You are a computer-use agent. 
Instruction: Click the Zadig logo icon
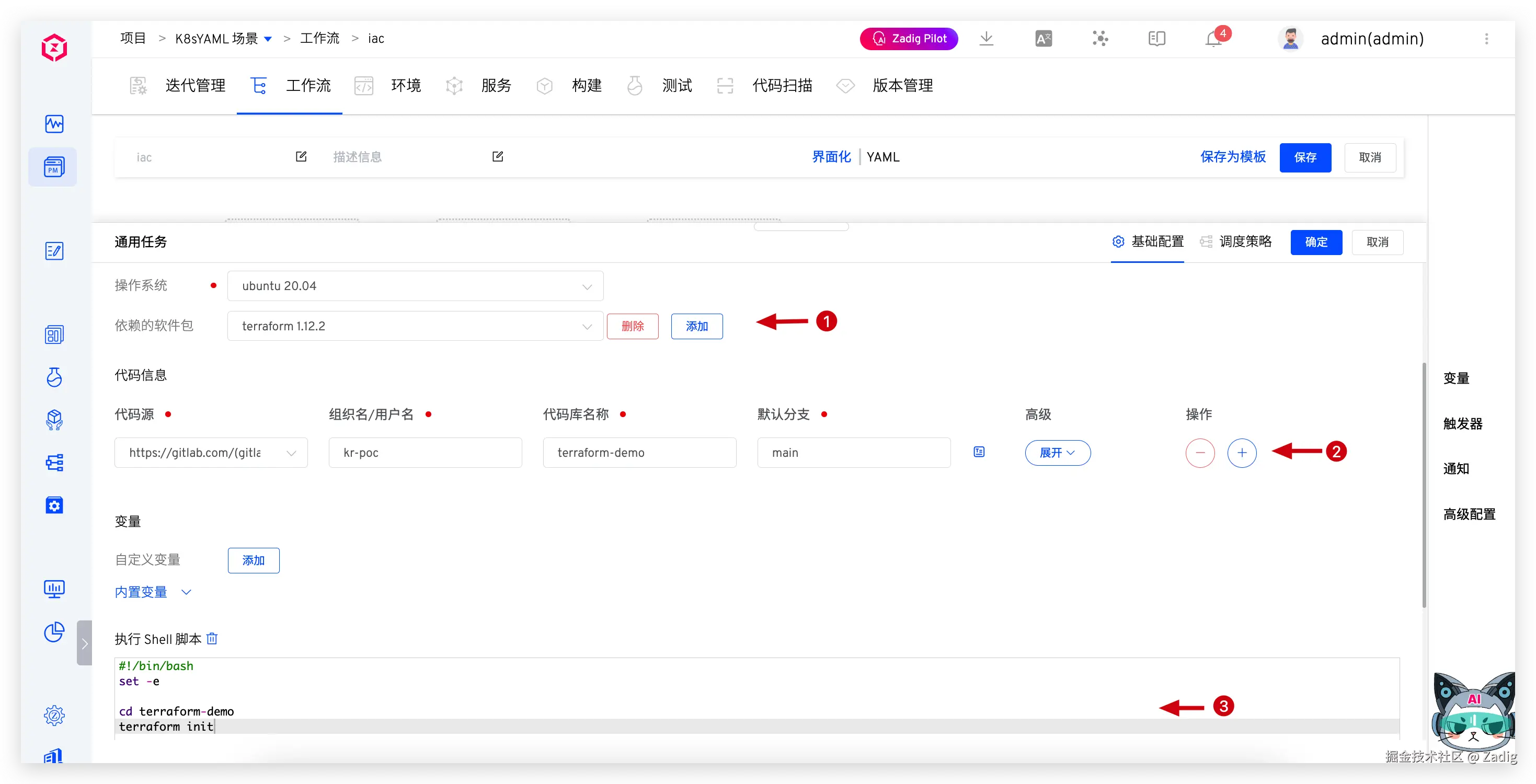coord(54,48)
